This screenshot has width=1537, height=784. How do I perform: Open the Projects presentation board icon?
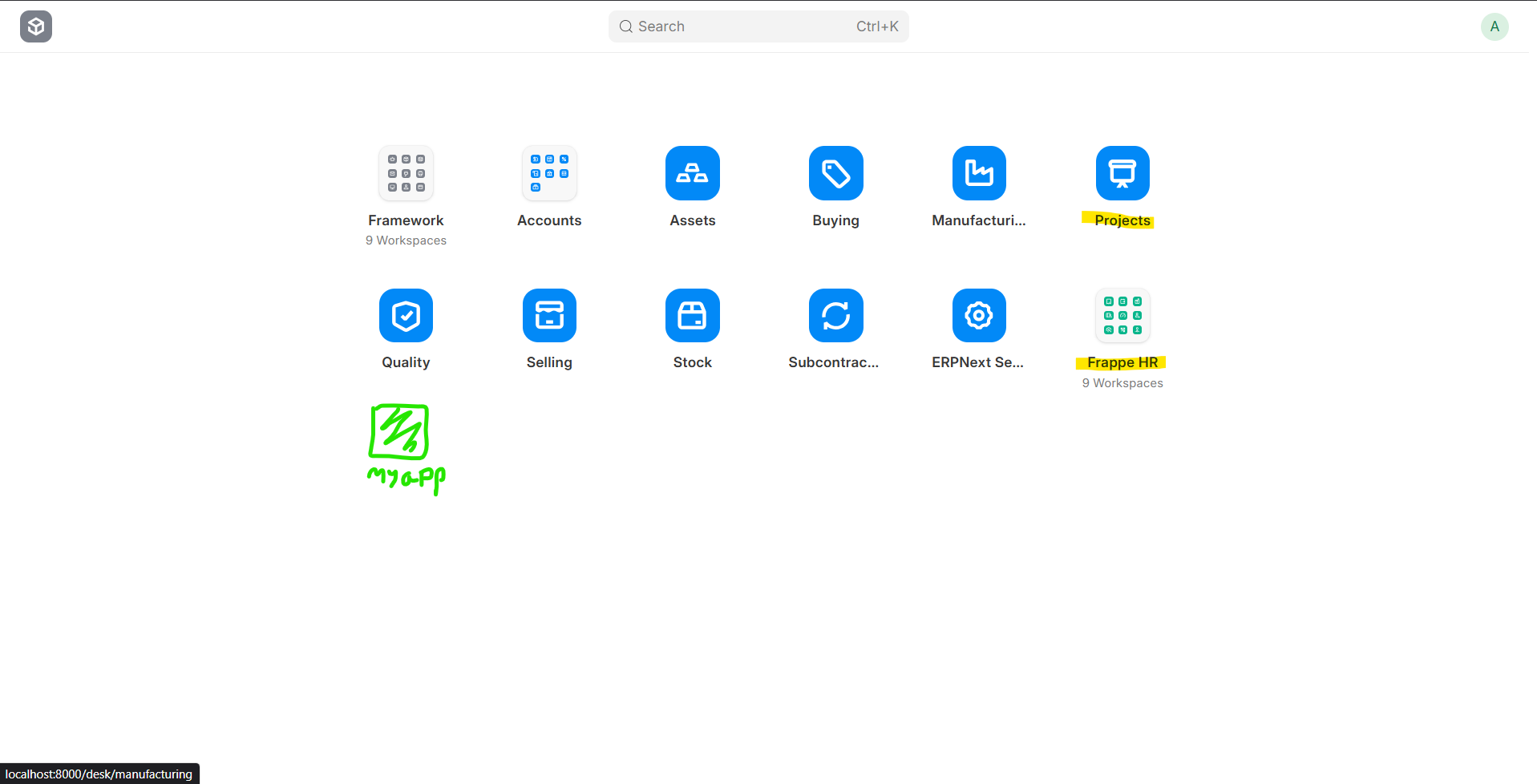[x=1122, y=173]
